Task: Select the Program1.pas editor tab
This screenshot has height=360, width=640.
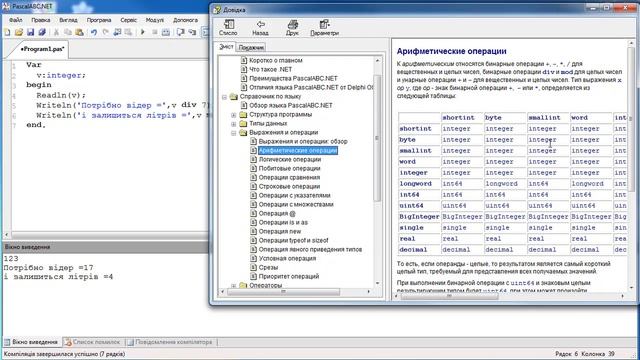Action: [42, 49]
